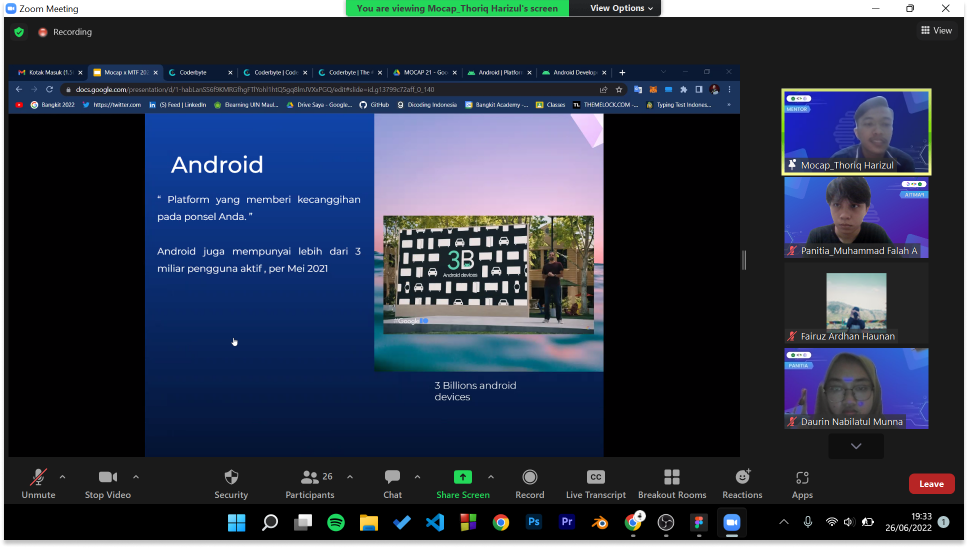The height and width of the screenshot is (548, 968).
Task: Open the View Options dropdown
Action: 621,8
